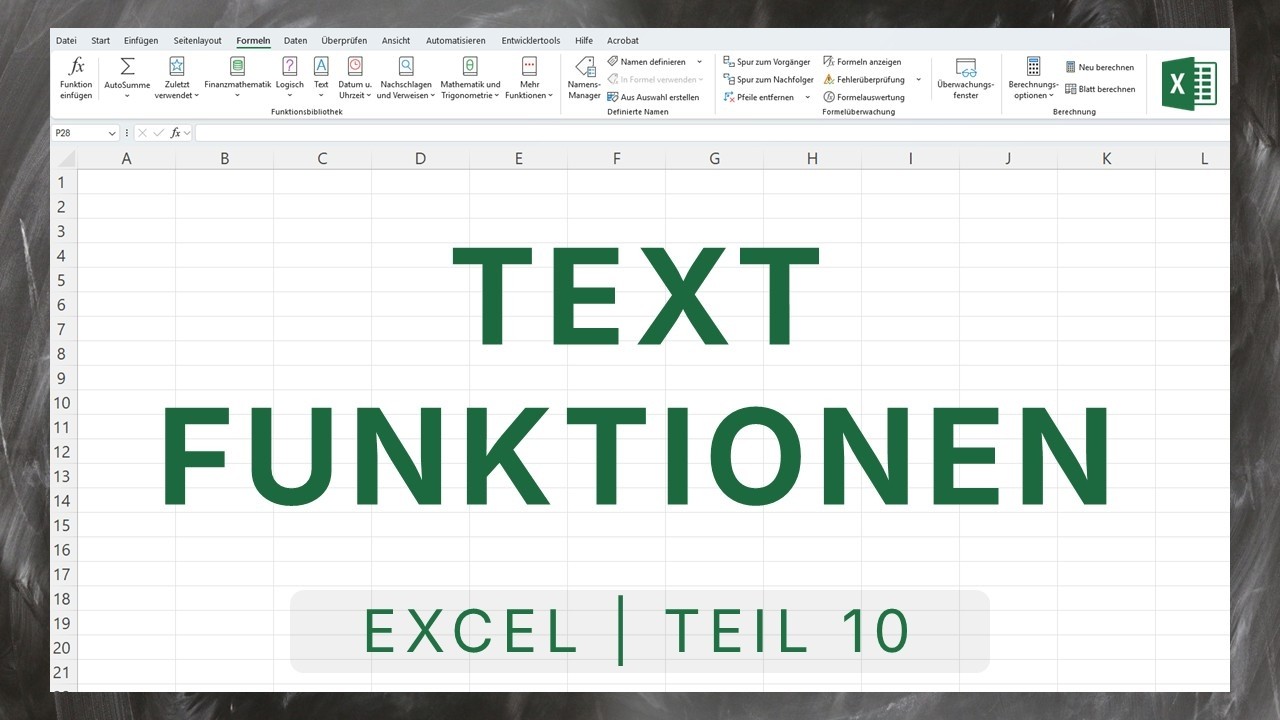Click the Funktion einfügen fx icon
1280x720 pixels.
(x=76, y=66)
